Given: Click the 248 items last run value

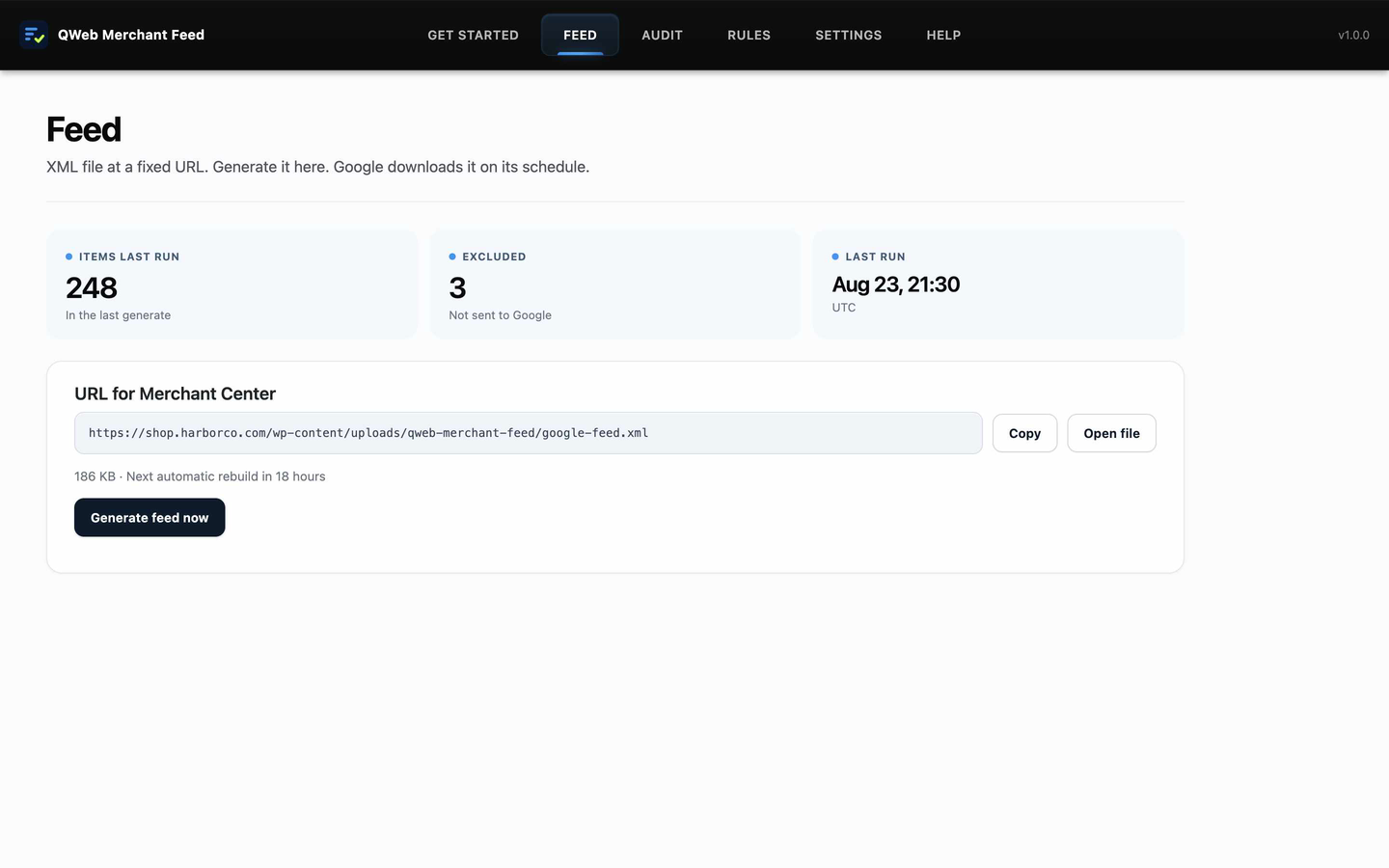Looking at the screenshot, I should click(x=92, y=287).
